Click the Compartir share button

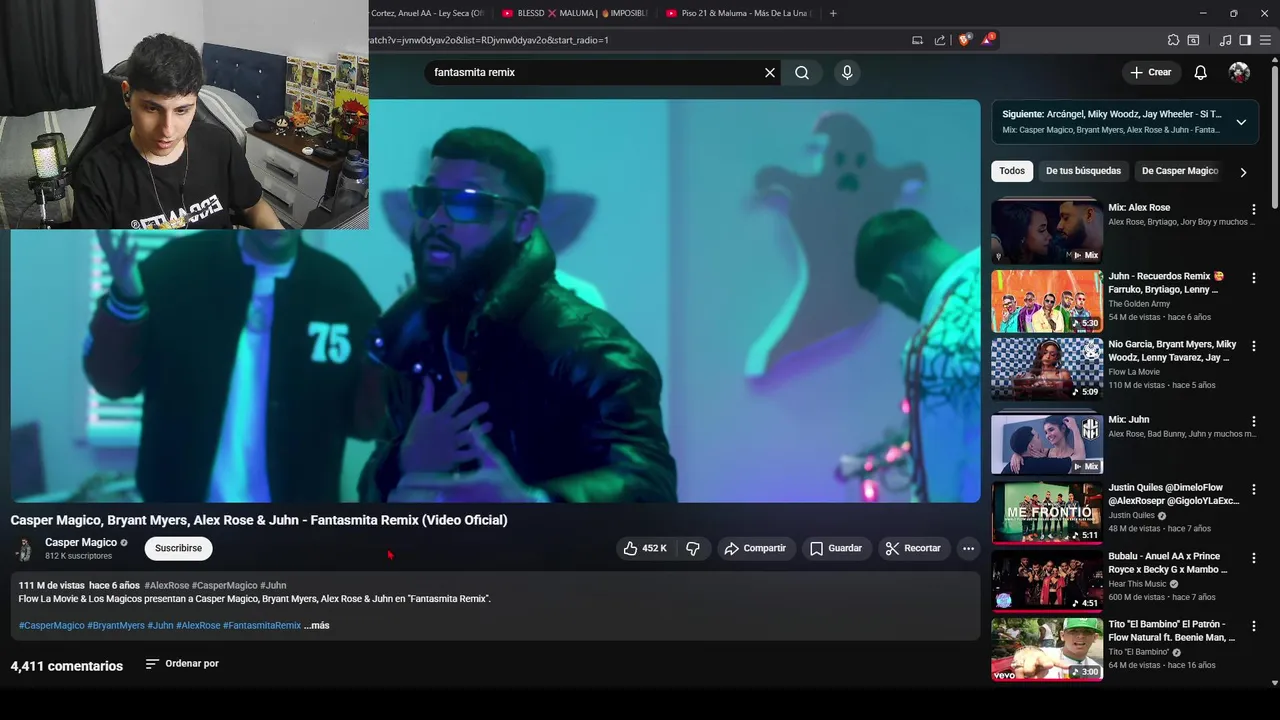[755, 548]
